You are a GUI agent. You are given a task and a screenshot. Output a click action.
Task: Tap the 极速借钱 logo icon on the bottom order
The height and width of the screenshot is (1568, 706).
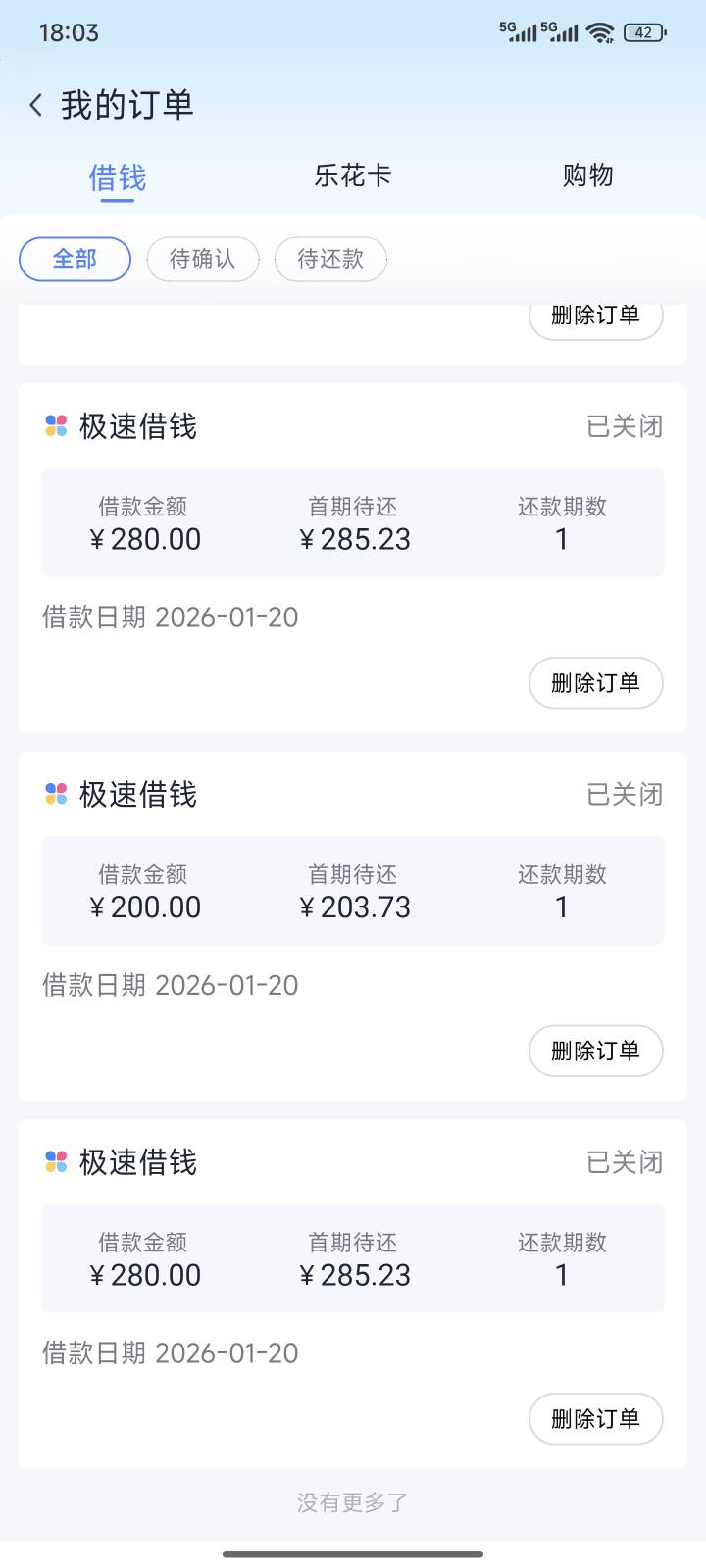click(56, 1162)
